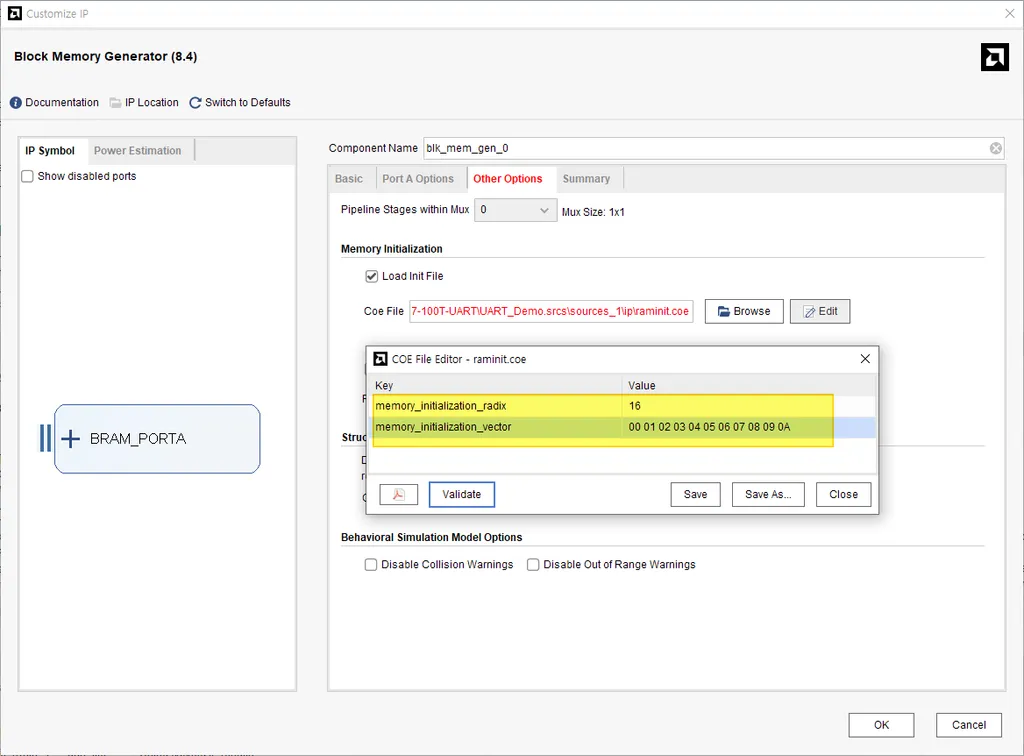Close the COE File Editor dialog
This screenshot has height=756, width=1024.
(865, 359)
